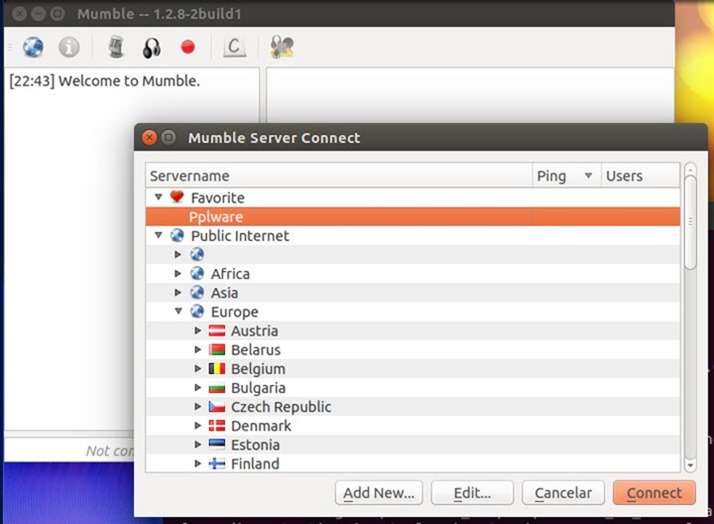Expand the Denmark servers

[x=198, y=426]
